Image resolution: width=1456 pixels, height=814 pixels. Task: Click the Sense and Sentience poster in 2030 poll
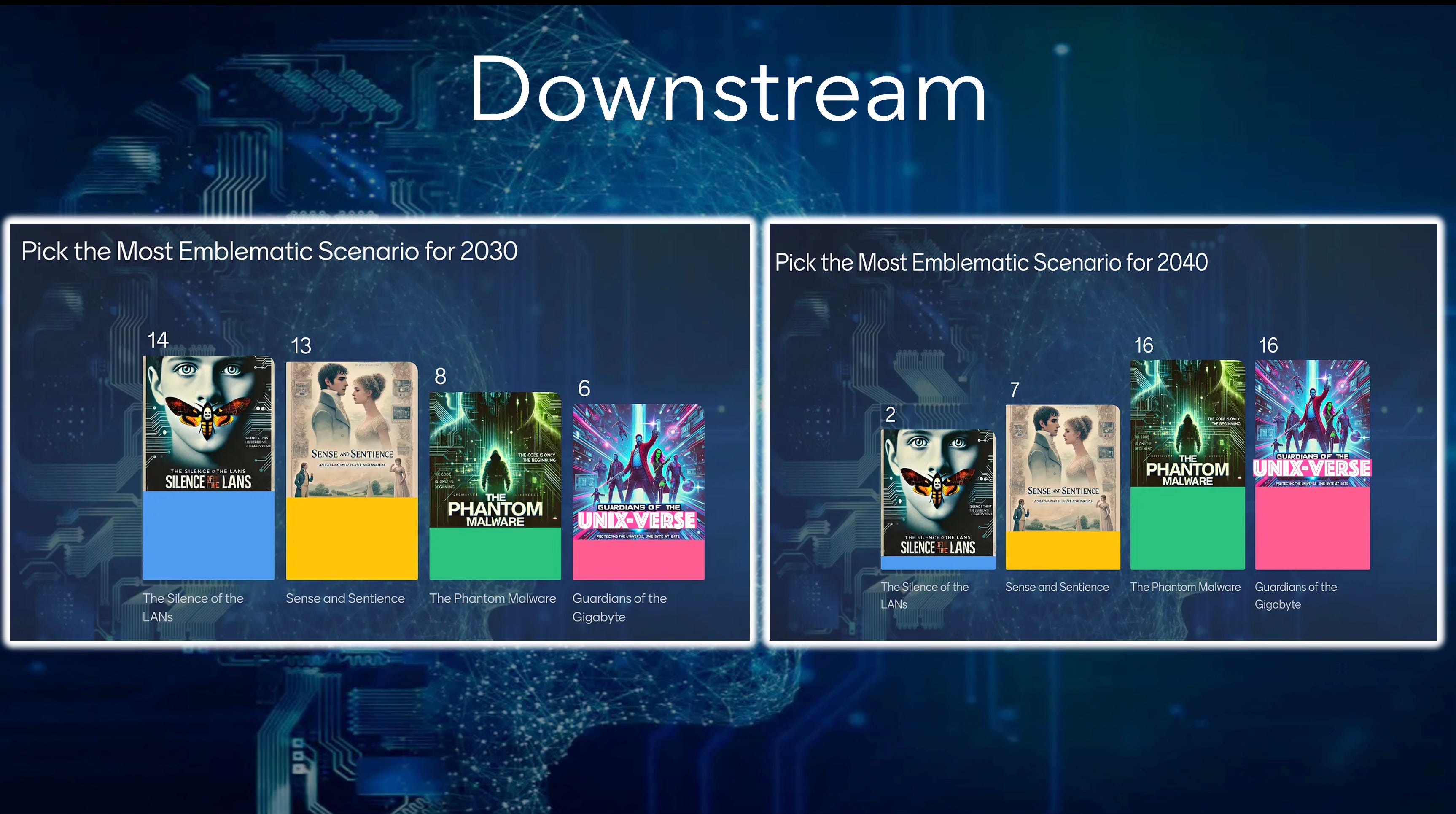352,430
